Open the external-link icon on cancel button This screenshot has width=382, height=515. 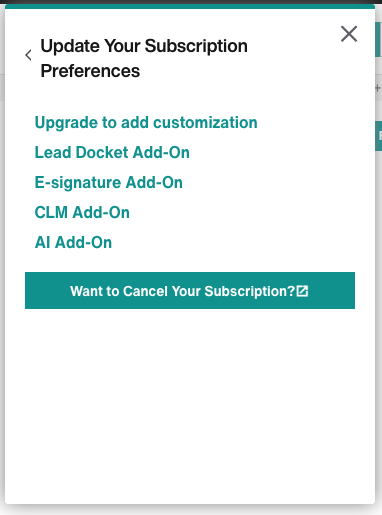pyautogui.click(x=302, y=291)
